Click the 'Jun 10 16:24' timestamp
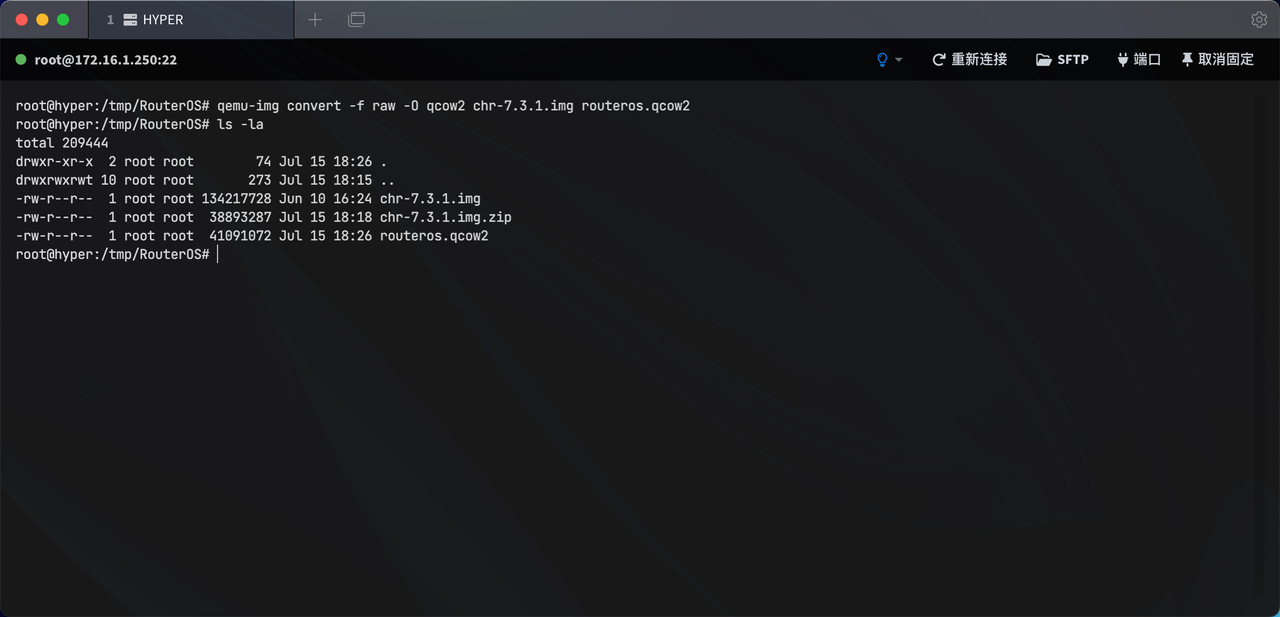 coord(326,199)
